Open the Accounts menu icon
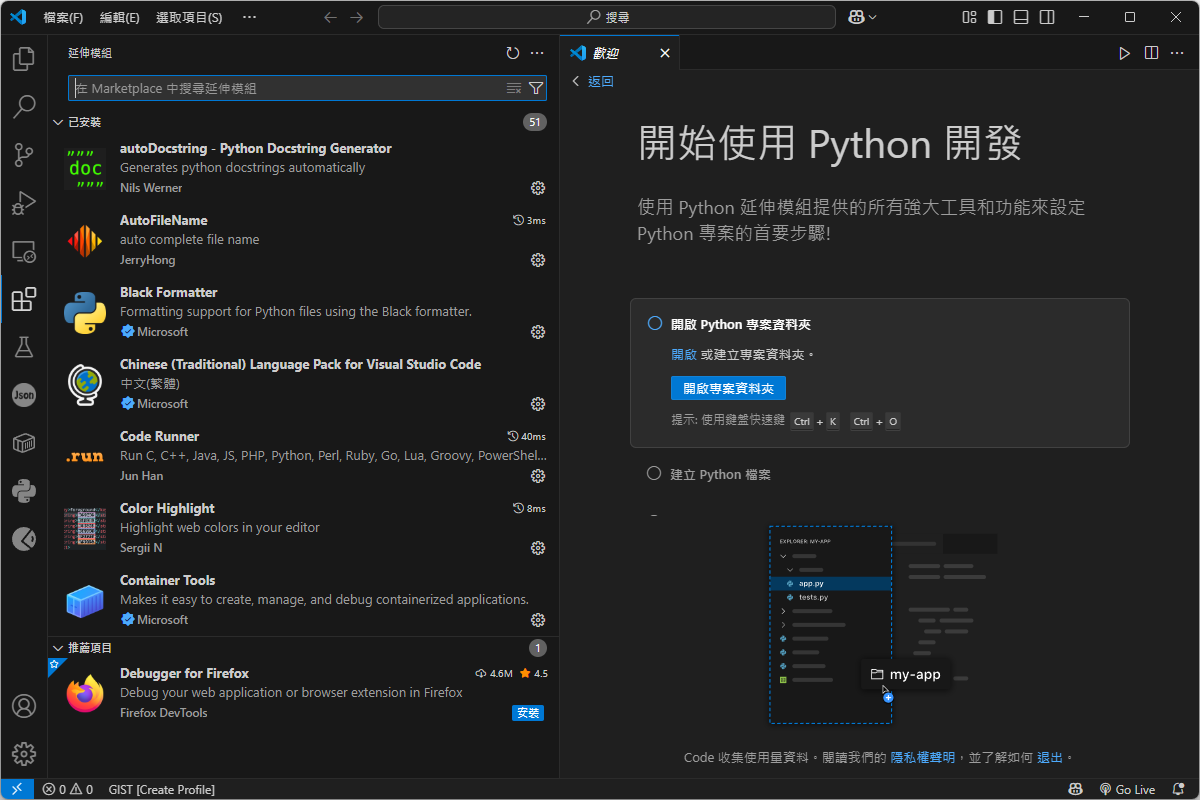 click(23, 706)
